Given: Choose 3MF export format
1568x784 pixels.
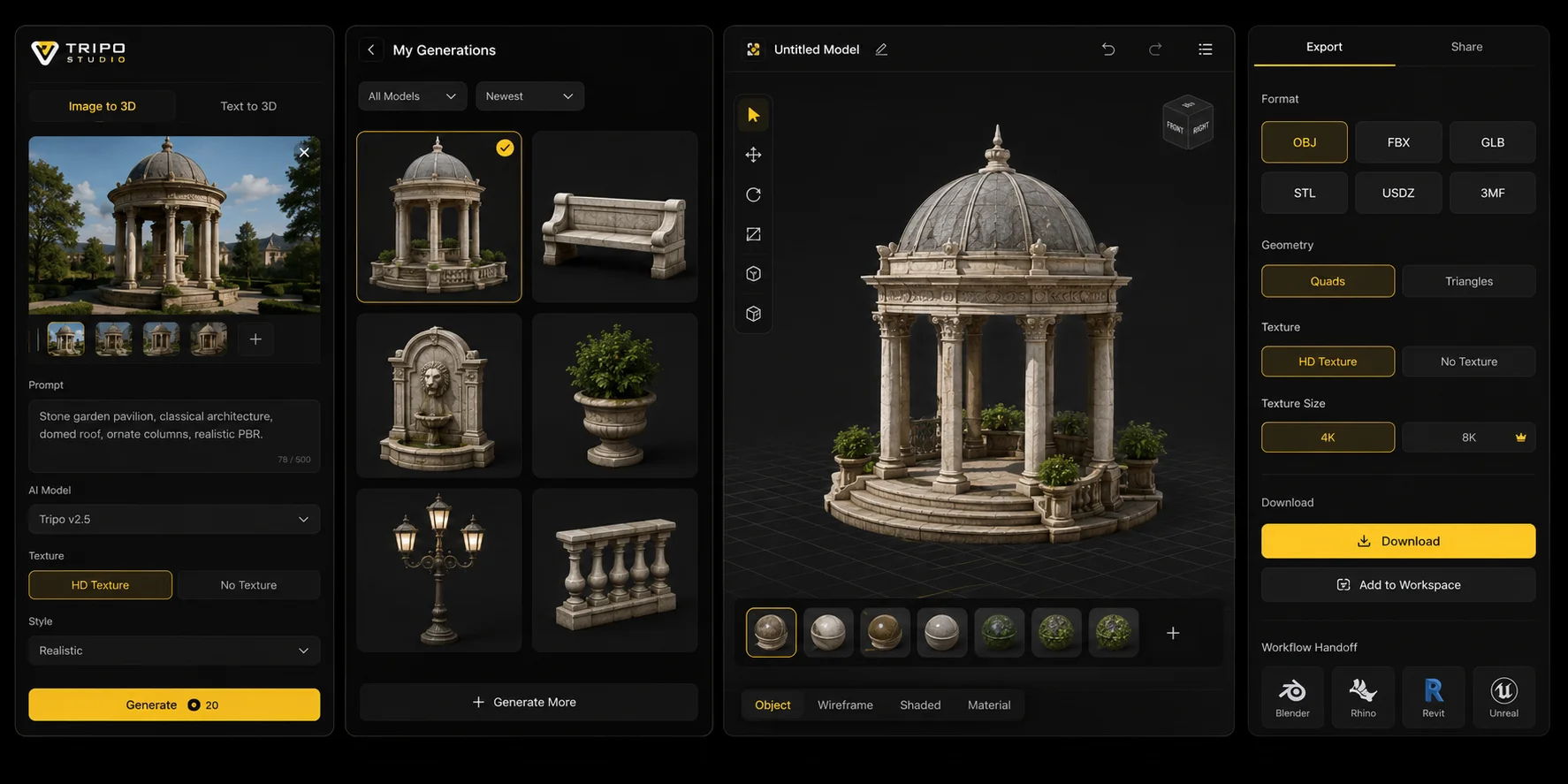Looking at the screenshot, I should pyautogui.click(x=1492, y=193).
